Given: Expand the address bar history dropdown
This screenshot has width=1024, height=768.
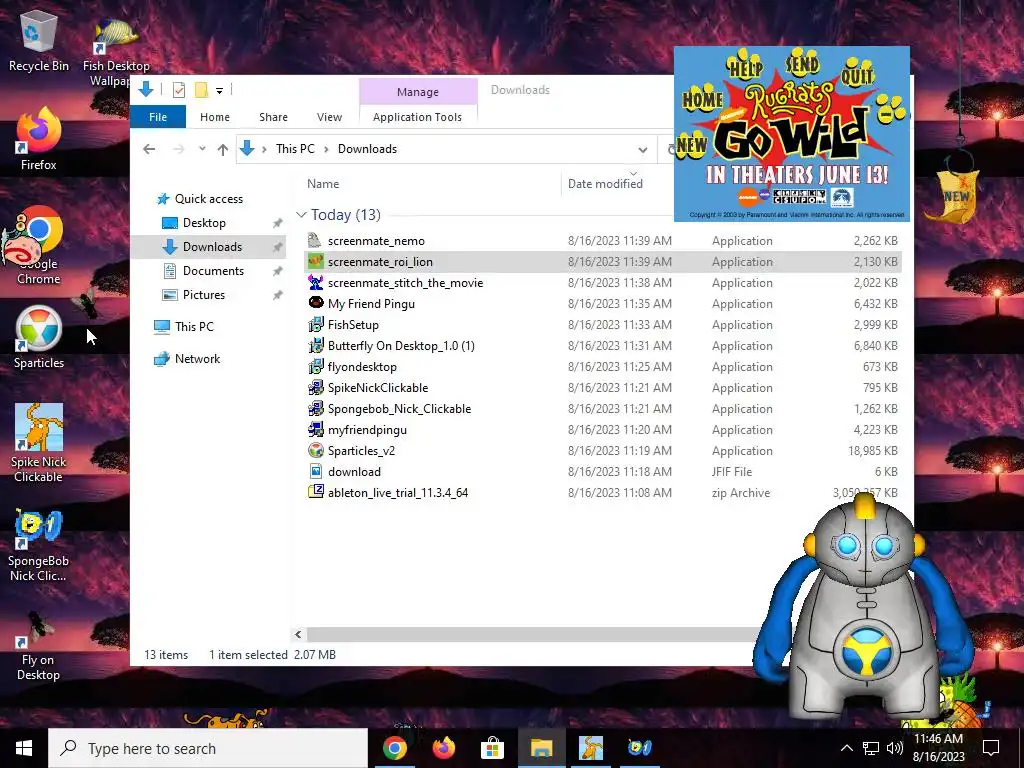Looking at the screenshot, I should click(x=643, y=150).
